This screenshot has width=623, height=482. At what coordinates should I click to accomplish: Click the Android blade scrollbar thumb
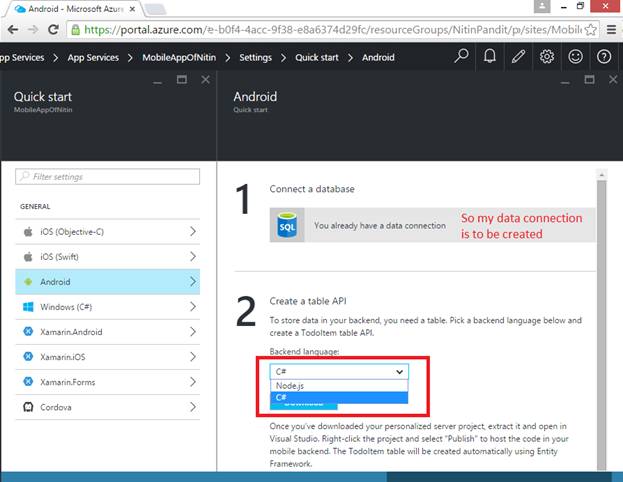click(x=602, y=326)
